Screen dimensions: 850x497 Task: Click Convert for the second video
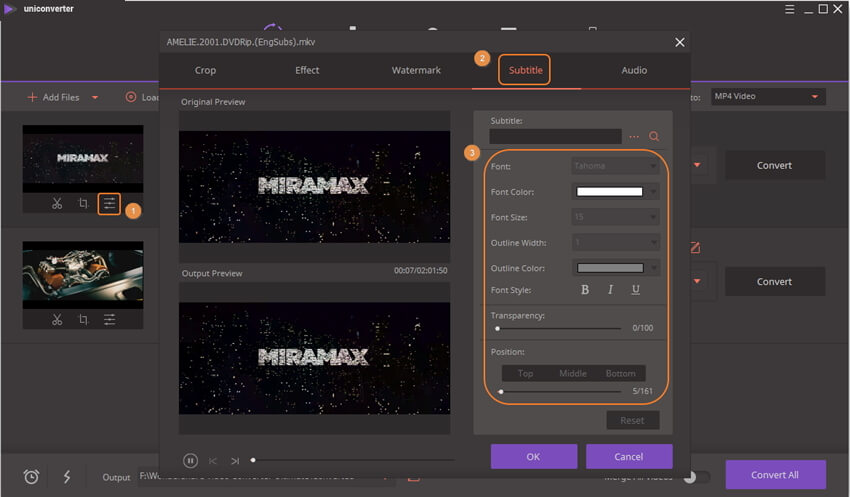tap(775, 281)
